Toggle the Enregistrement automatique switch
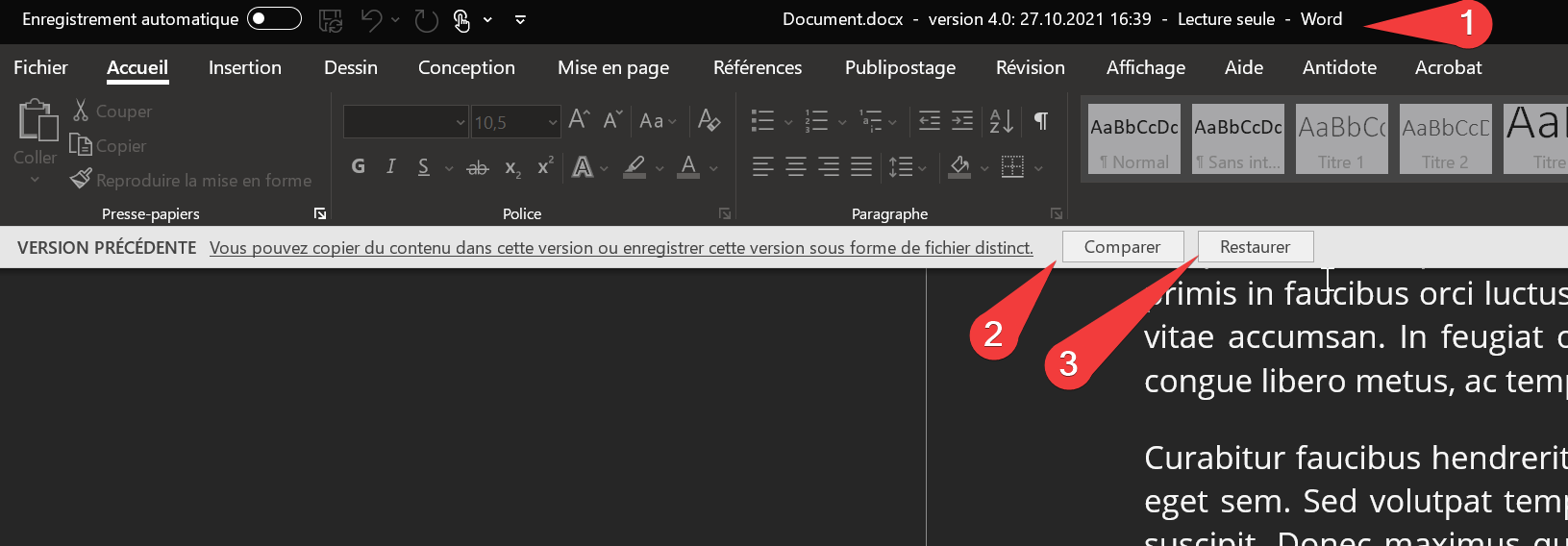The image size is (1568, 546). pyautogui.click(x=274, y=19)
